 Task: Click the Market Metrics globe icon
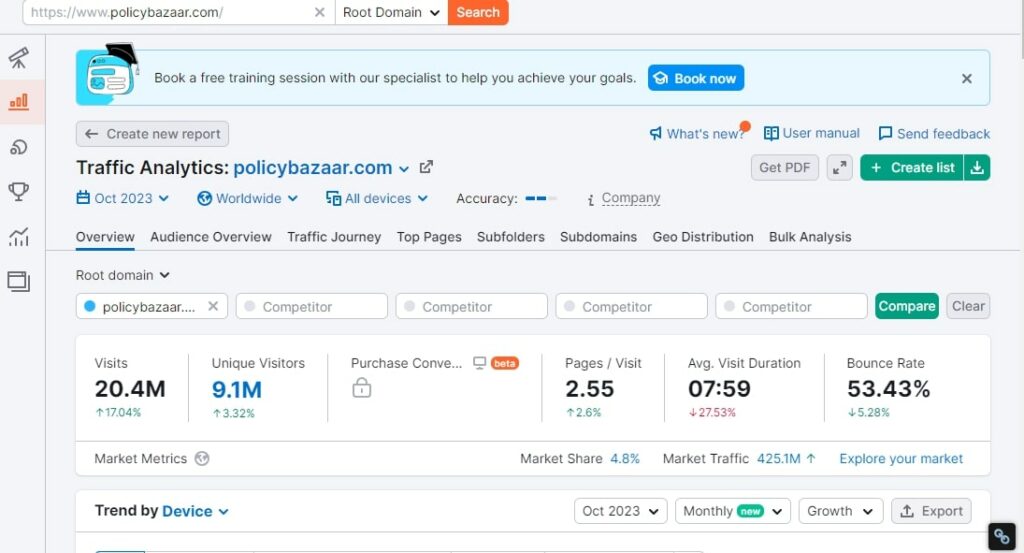(202, 458)
